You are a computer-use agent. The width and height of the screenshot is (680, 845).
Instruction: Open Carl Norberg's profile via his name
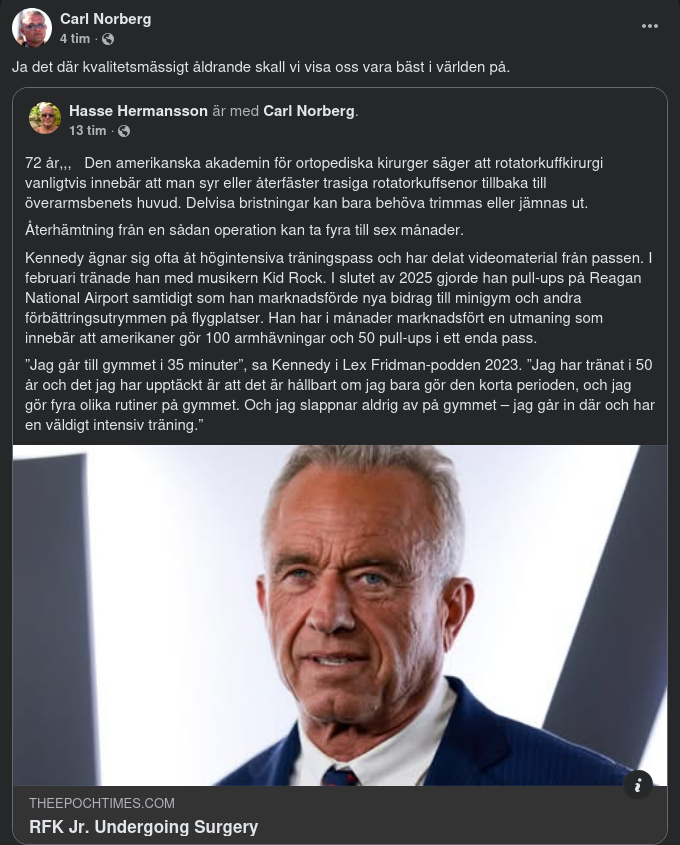105,18
